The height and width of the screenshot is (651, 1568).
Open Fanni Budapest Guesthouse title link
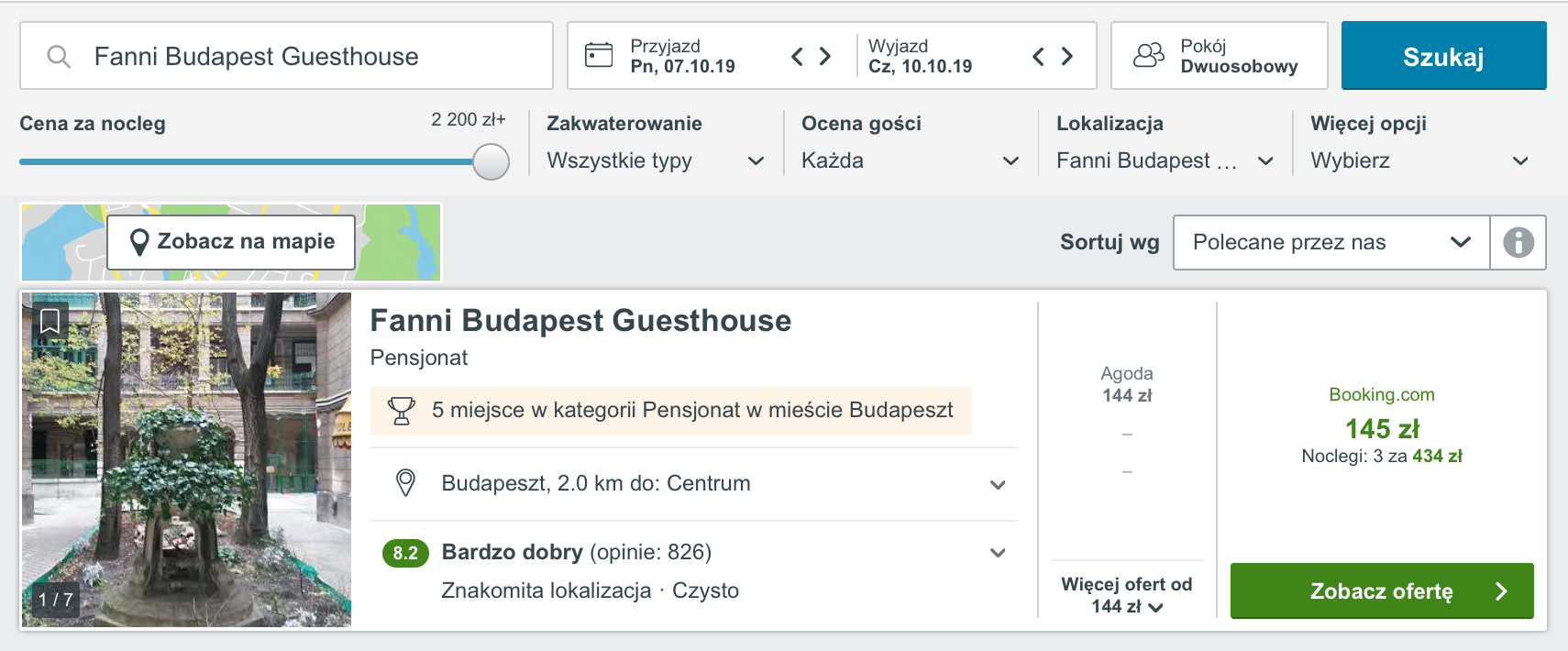(x=580, y=321)
